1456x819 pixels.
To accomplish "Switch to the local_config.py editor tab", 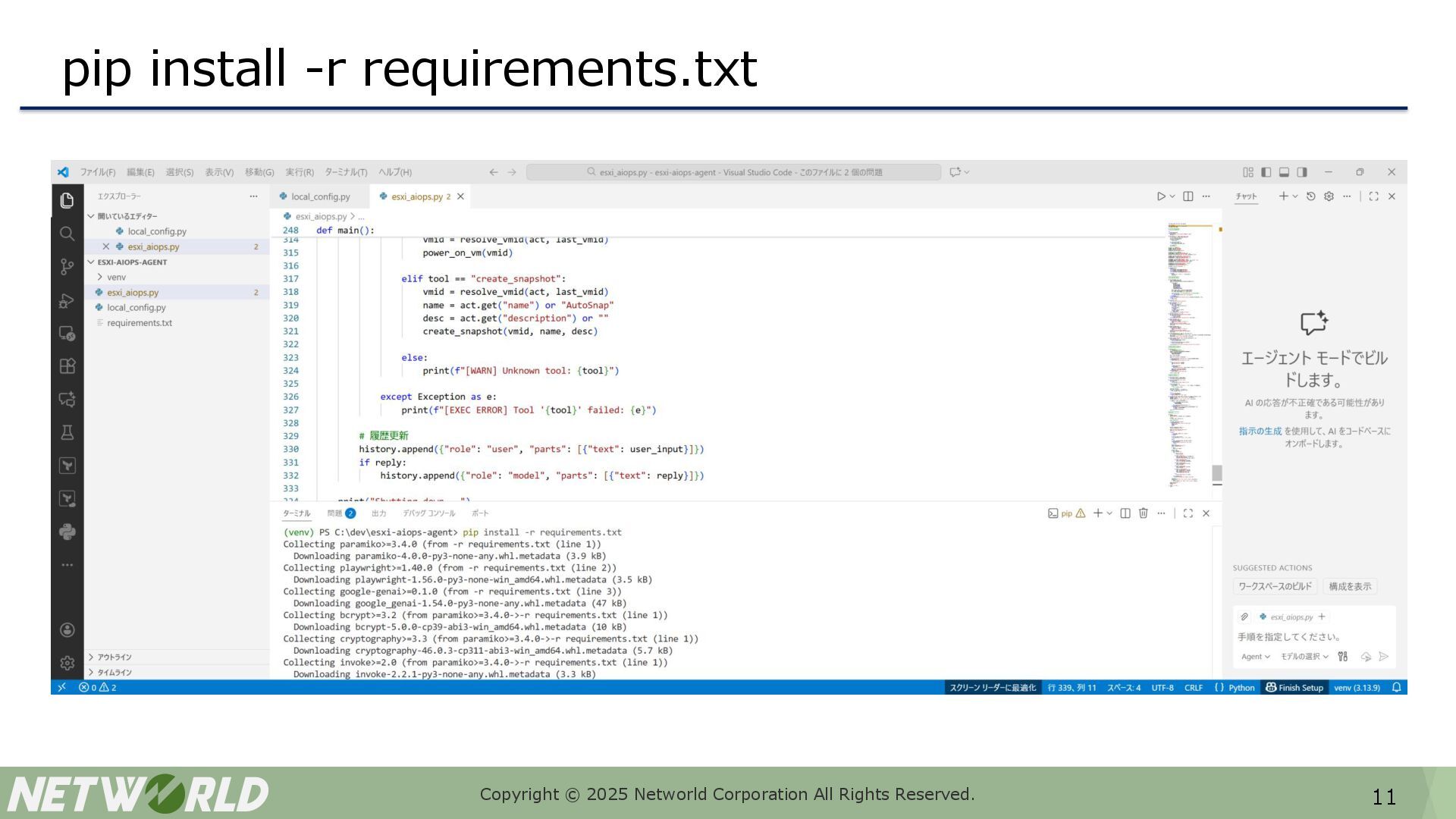I will [x=319, y=196].
